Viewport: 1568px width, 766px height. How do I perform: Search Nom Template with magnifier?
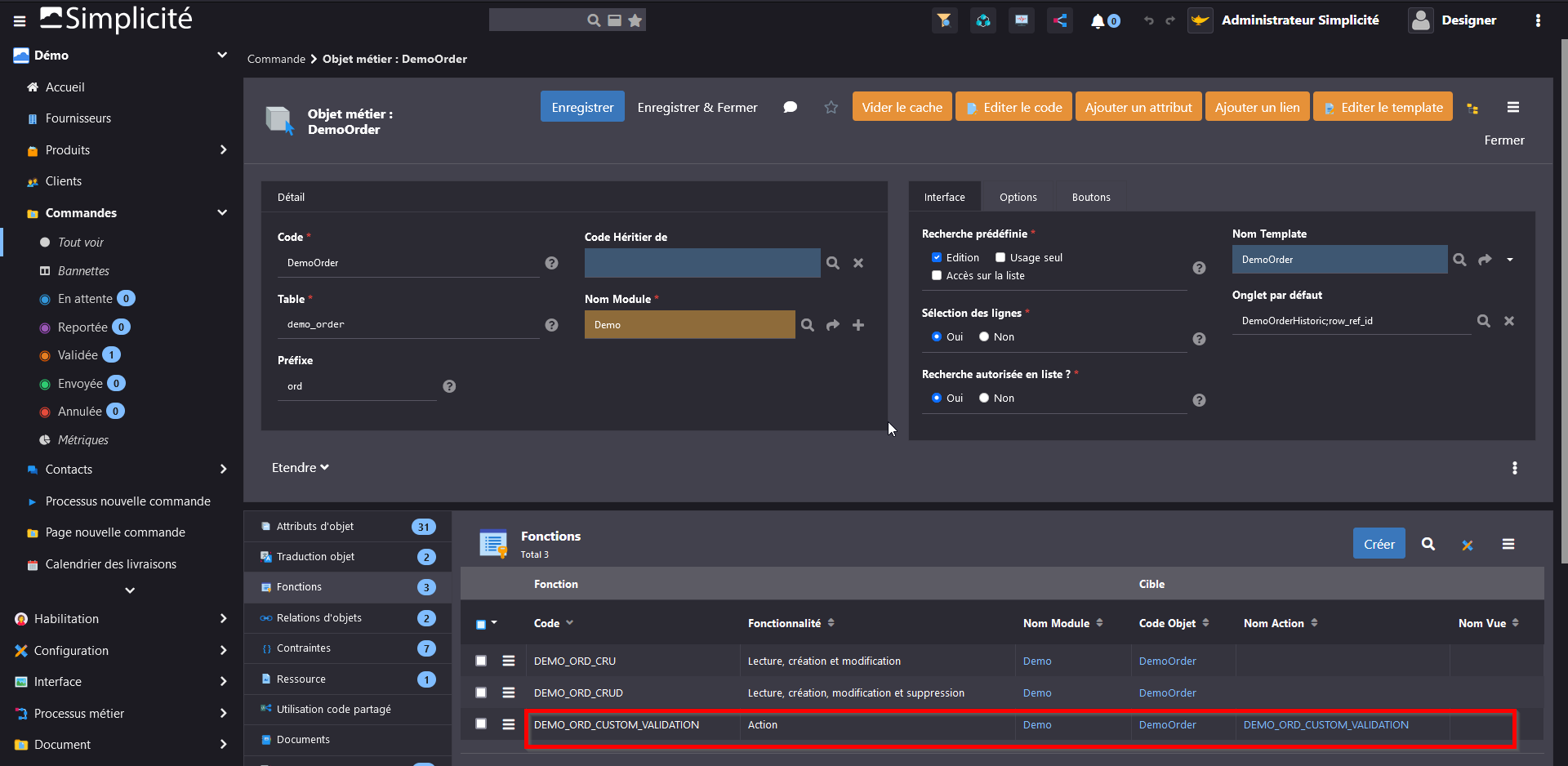1459,260
